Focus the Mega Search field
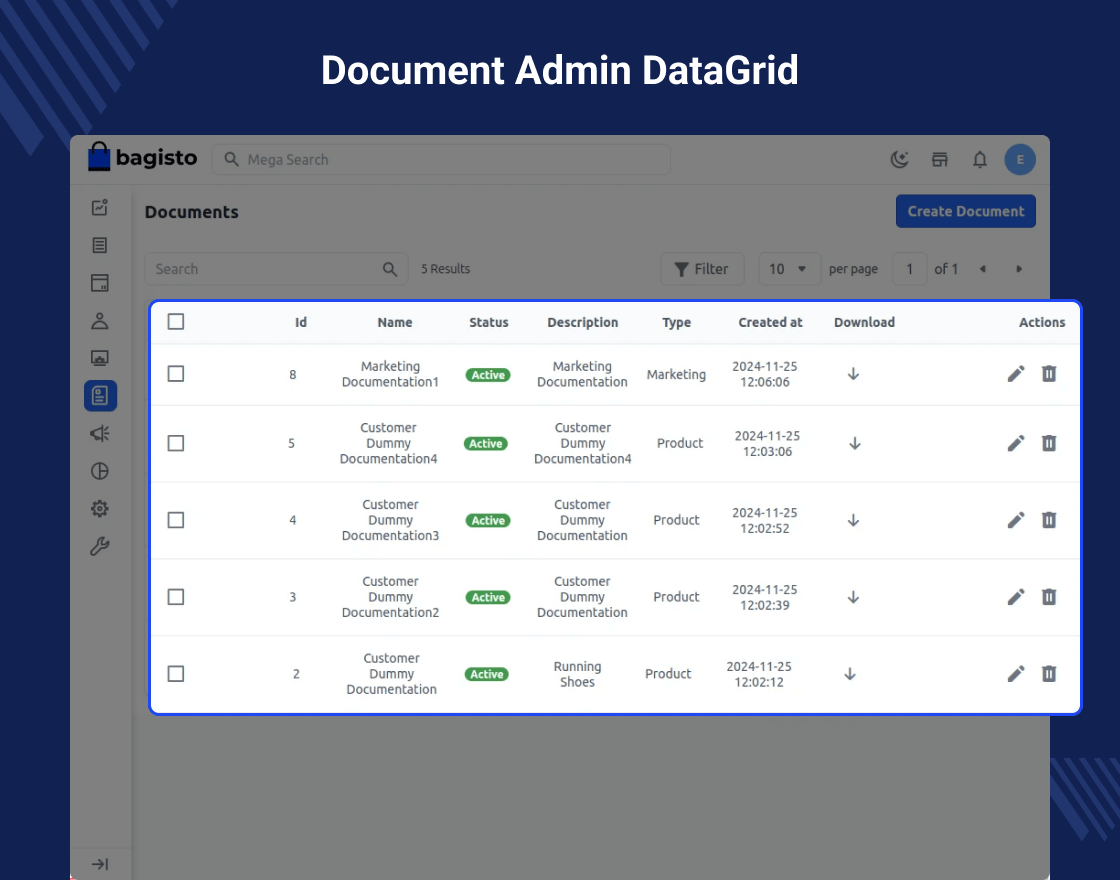Screen dimensions: 1120x880 point(441,159)
